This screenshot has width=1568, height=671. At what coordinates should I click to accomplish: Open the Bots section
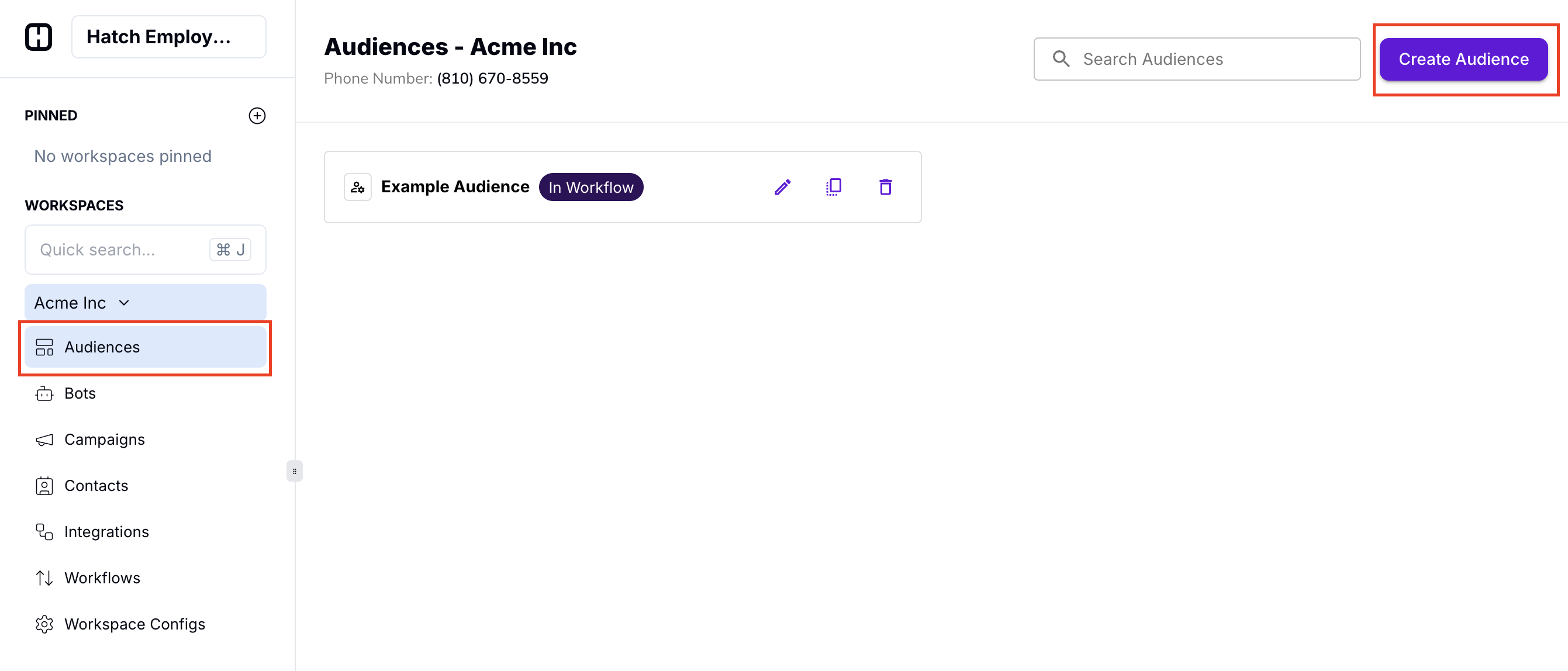[x=80, y=393]
